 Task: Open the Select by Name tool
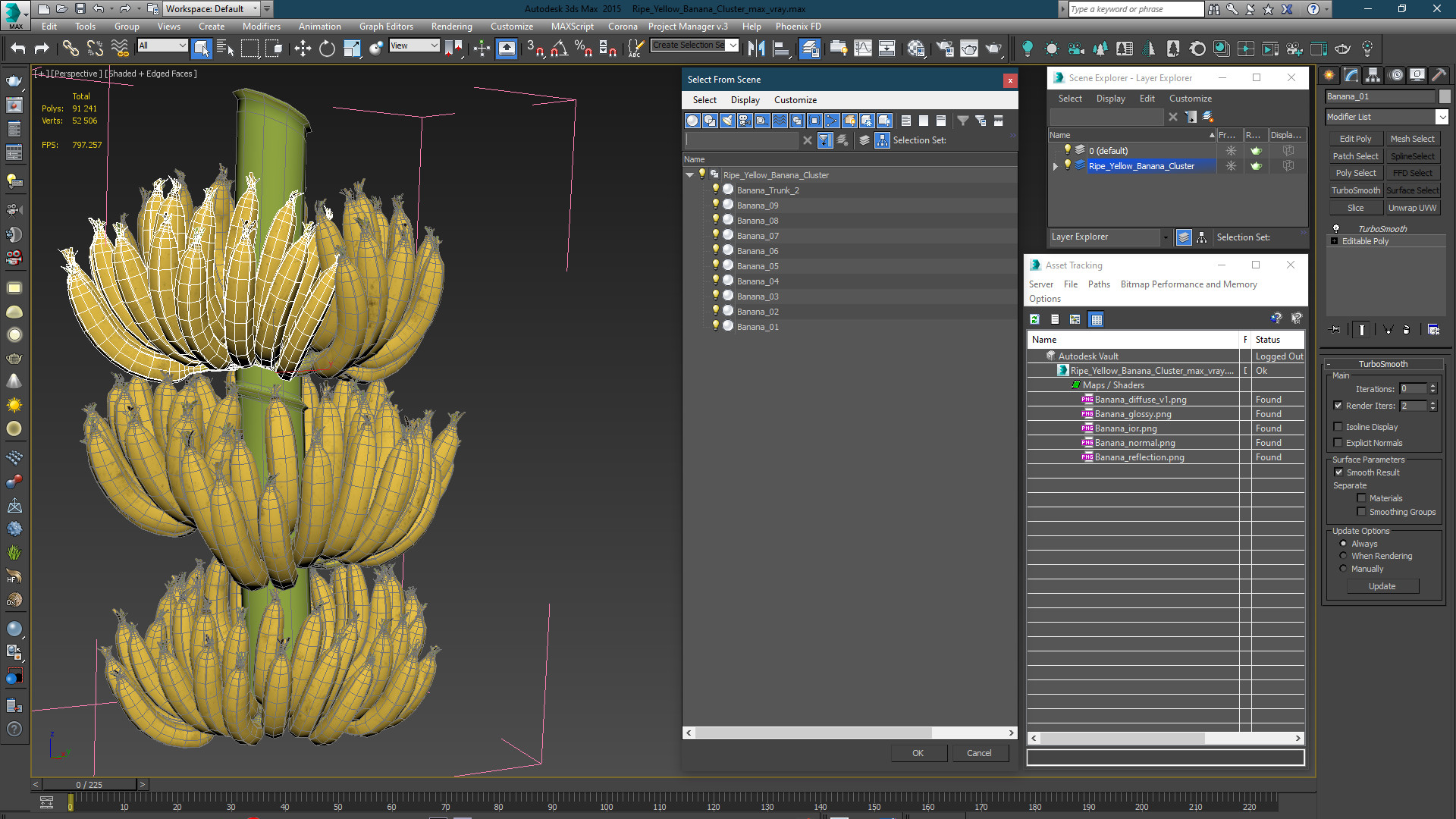point(225,49)
